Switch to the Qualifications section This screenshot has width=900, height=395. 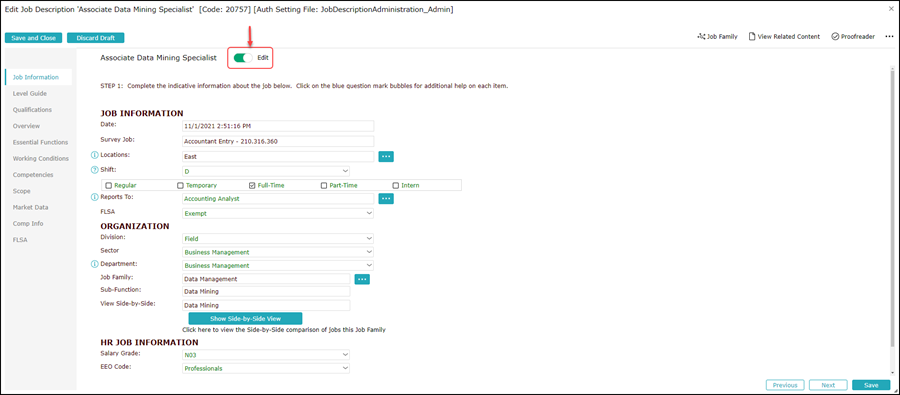(32, 110)
